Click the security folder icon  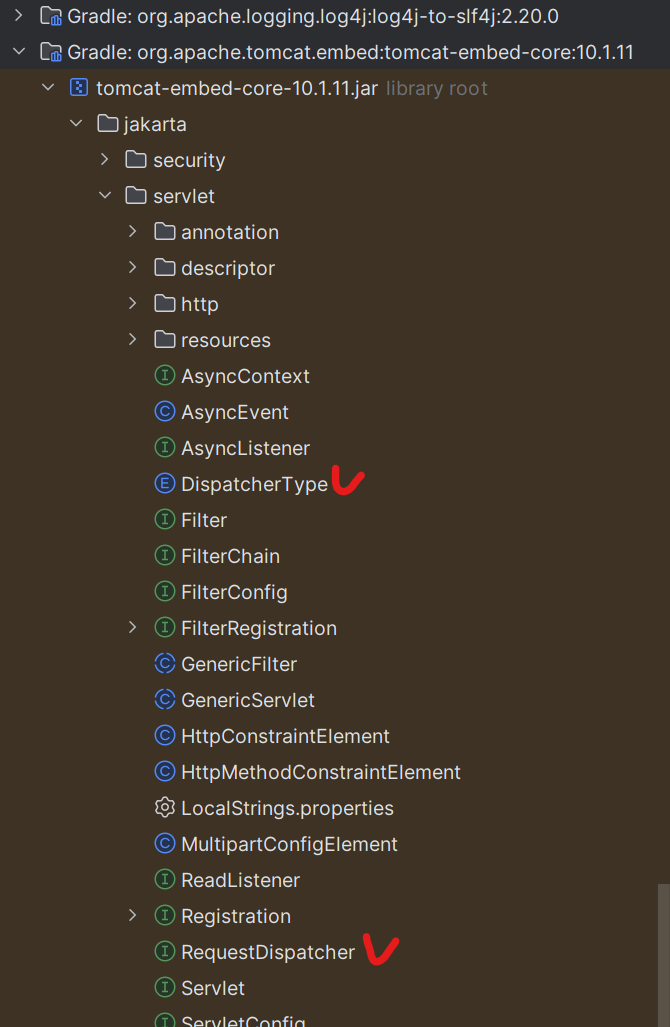click(x=136, y=160)
